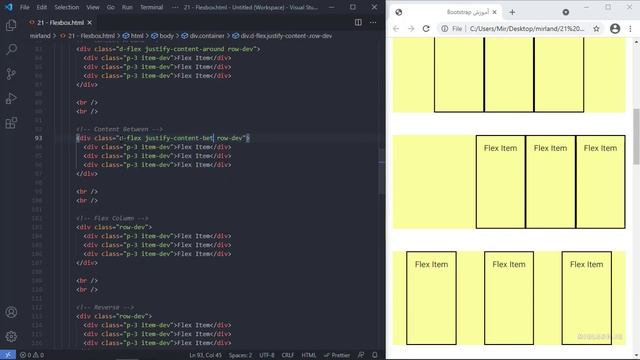Open the Manage gear menu

click(x=11, y=336)
